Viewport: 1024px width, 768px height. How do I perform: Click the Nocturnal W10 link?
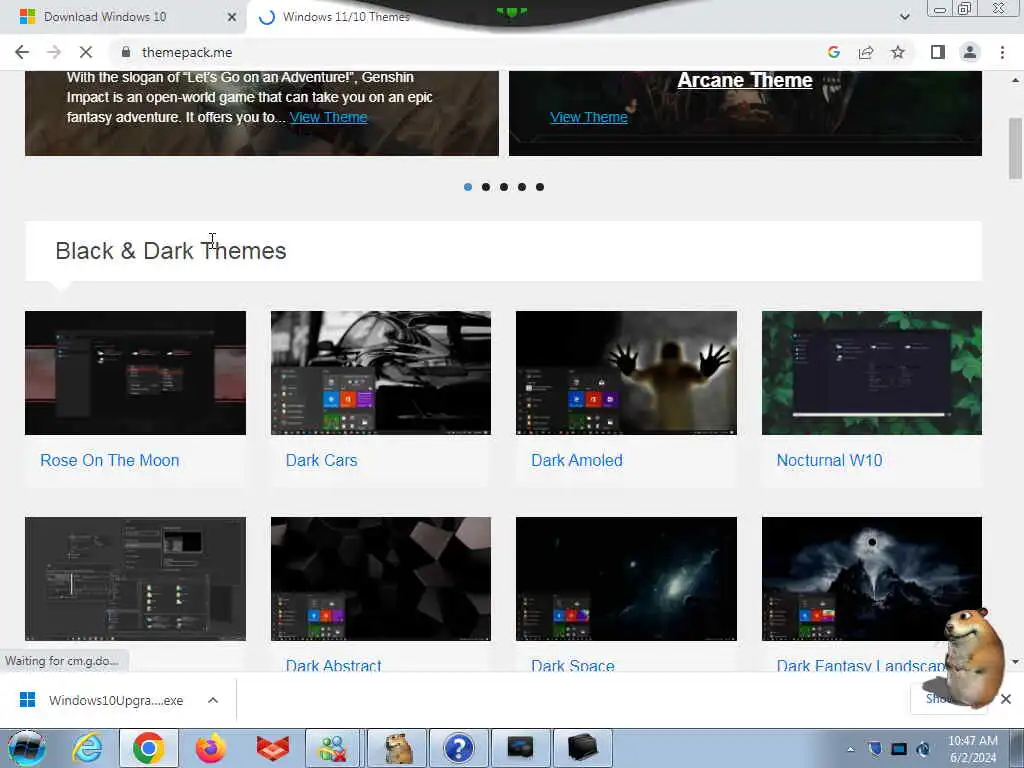(829, 460)
